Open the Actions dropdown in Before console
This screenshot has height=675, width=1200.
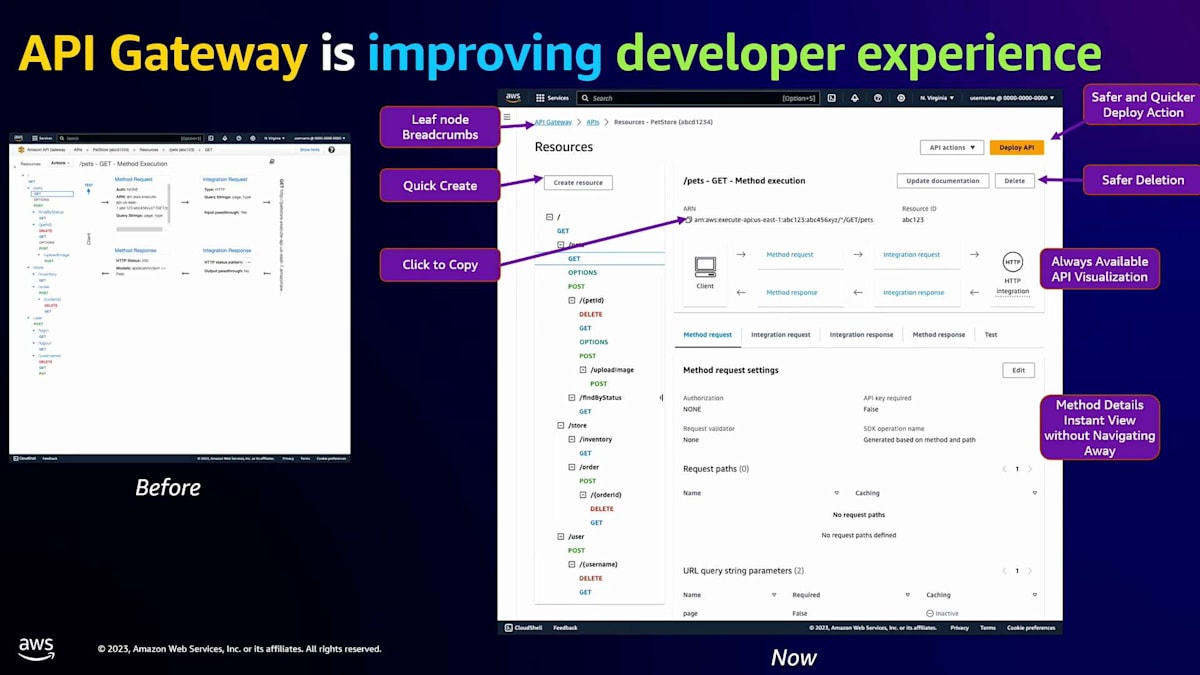(x=59, y=162)
